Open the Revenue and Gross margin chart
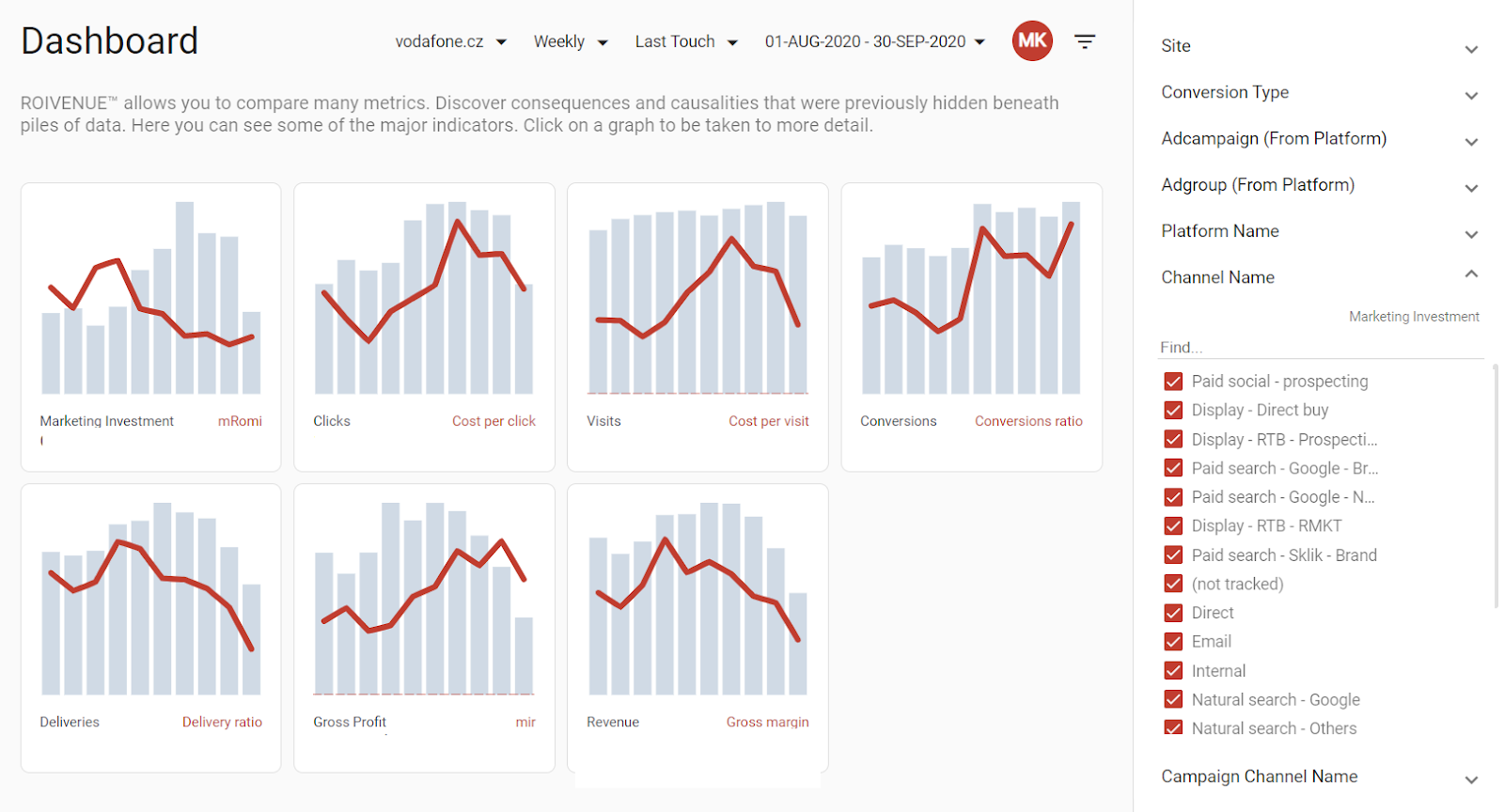Screen dimensions: 1504x812 (697, 628)
